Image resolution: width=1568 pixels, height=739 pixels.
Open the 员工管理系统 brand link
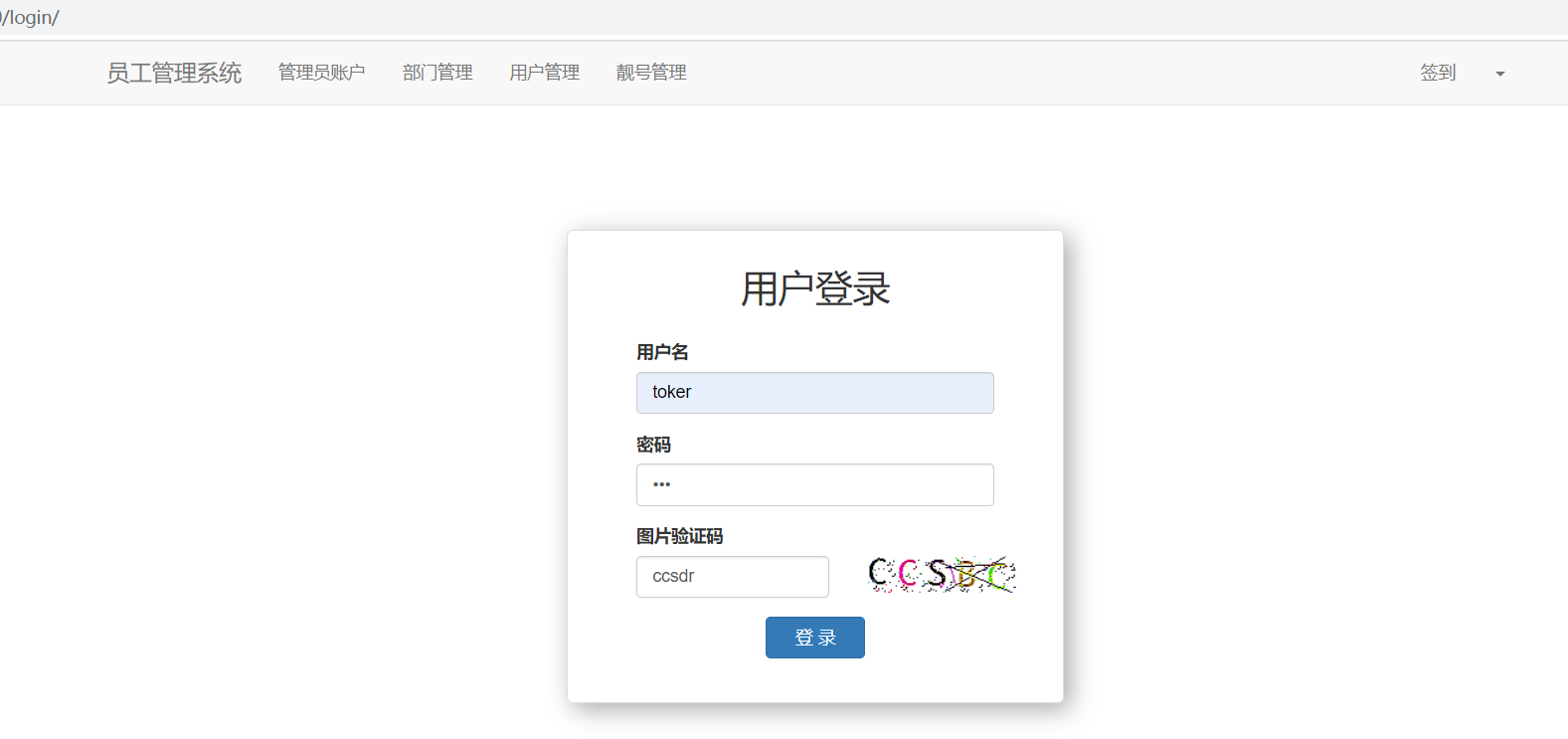pyautogui.click(x=174, y=73)
